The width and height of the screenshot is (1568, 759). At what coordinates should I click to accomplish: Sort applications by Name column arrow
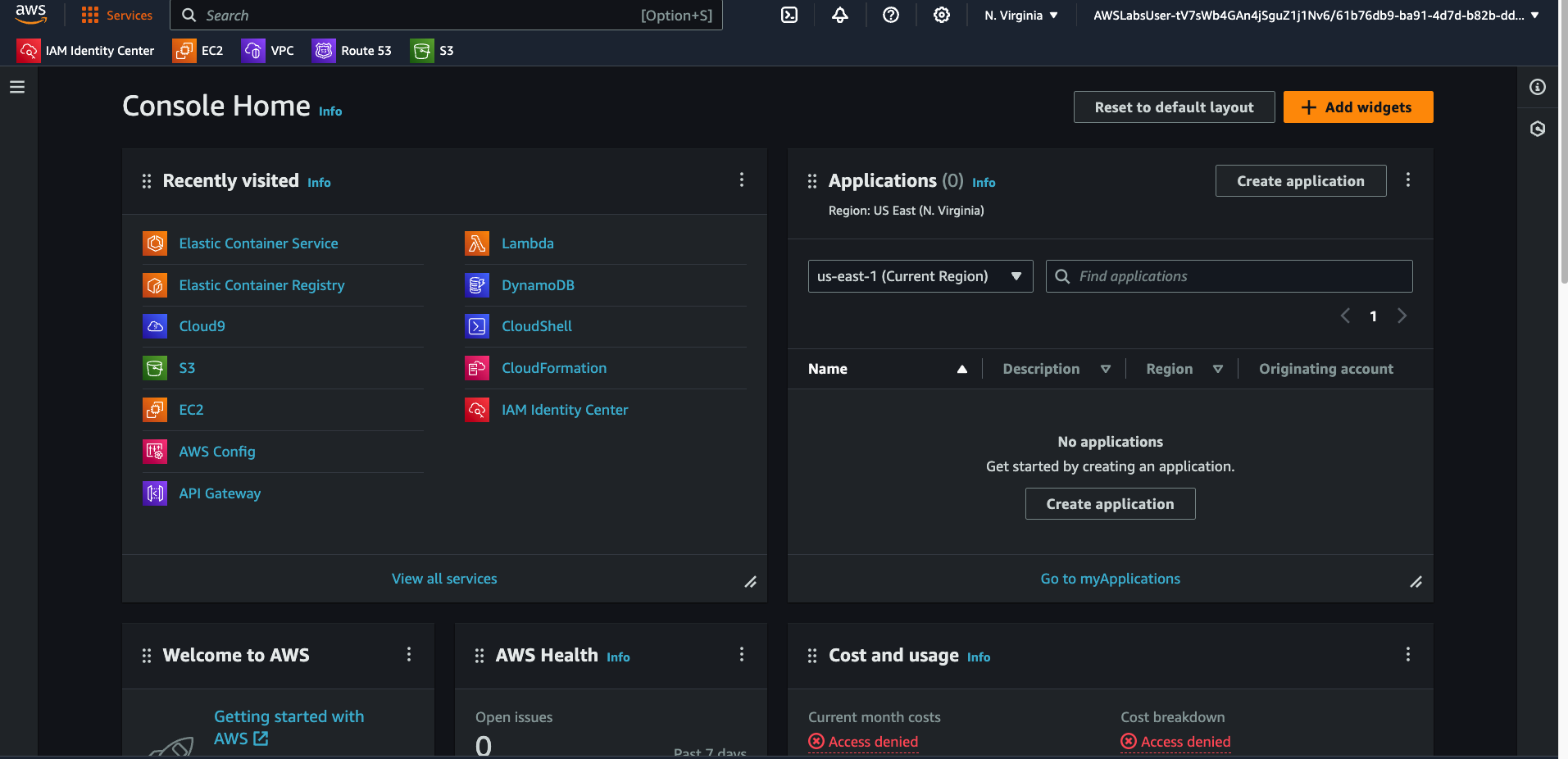tap(961, 370)
